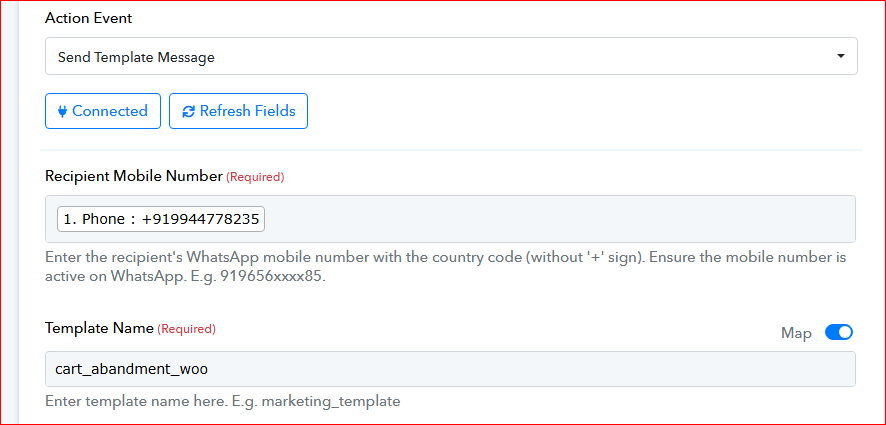The height and width of the screenshot is (425, 886).
Task: Click the Map label beside the switch
Action: [x=796, y=333]
